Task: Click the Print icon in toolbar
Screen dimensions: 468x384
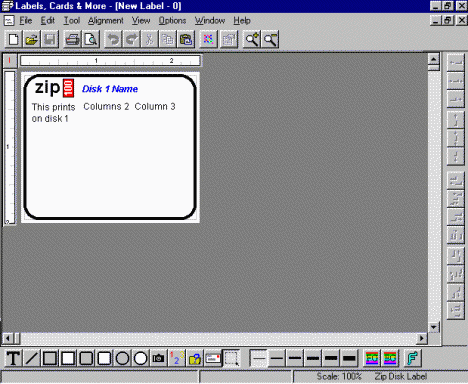Action: [x=72, y=40]
